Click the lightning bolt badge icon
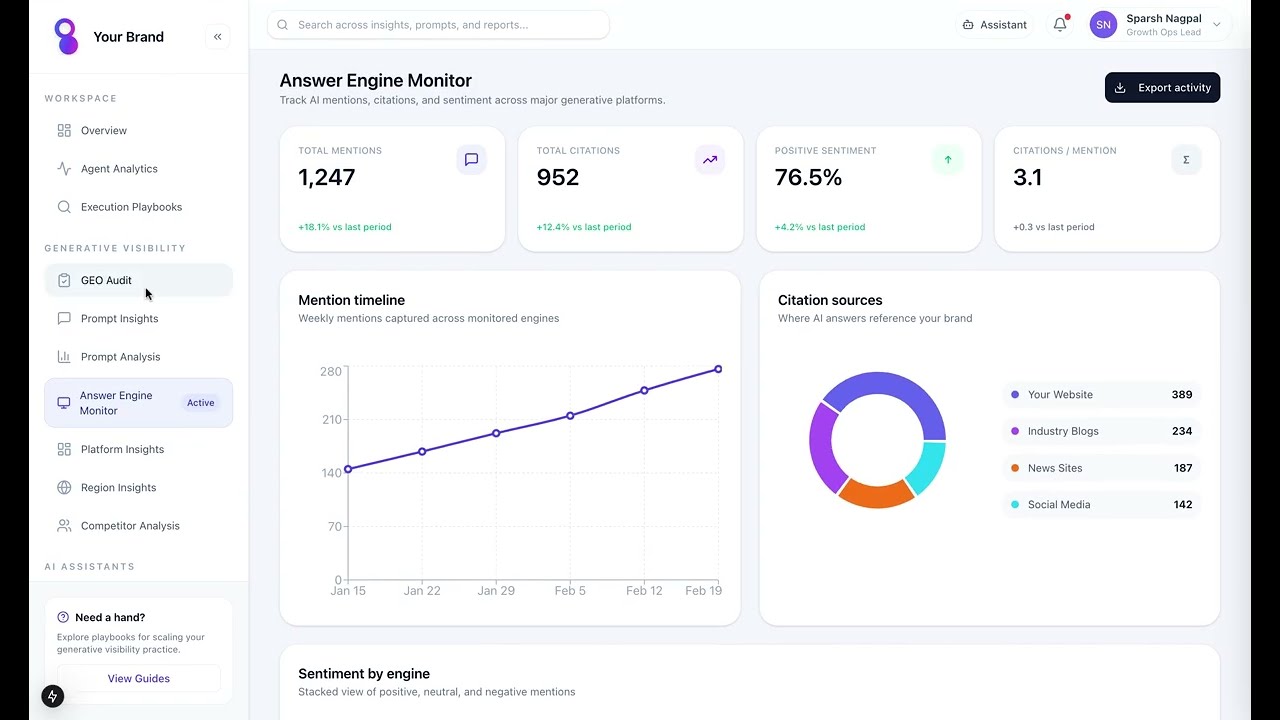The width and height of the screenshot is (1280, 720). click(53, 696)
